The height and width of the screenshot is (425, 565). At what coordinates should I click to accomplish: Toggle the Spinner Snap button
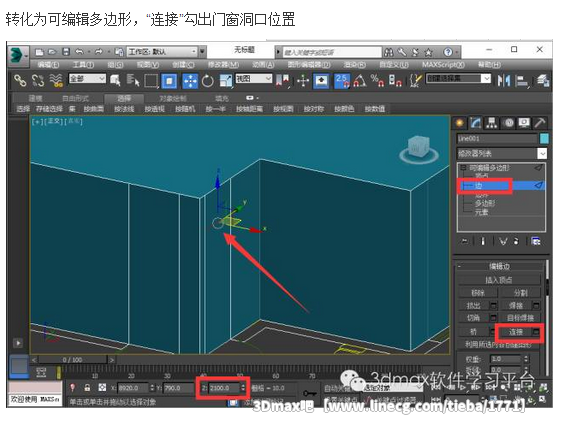pos(395,81)
